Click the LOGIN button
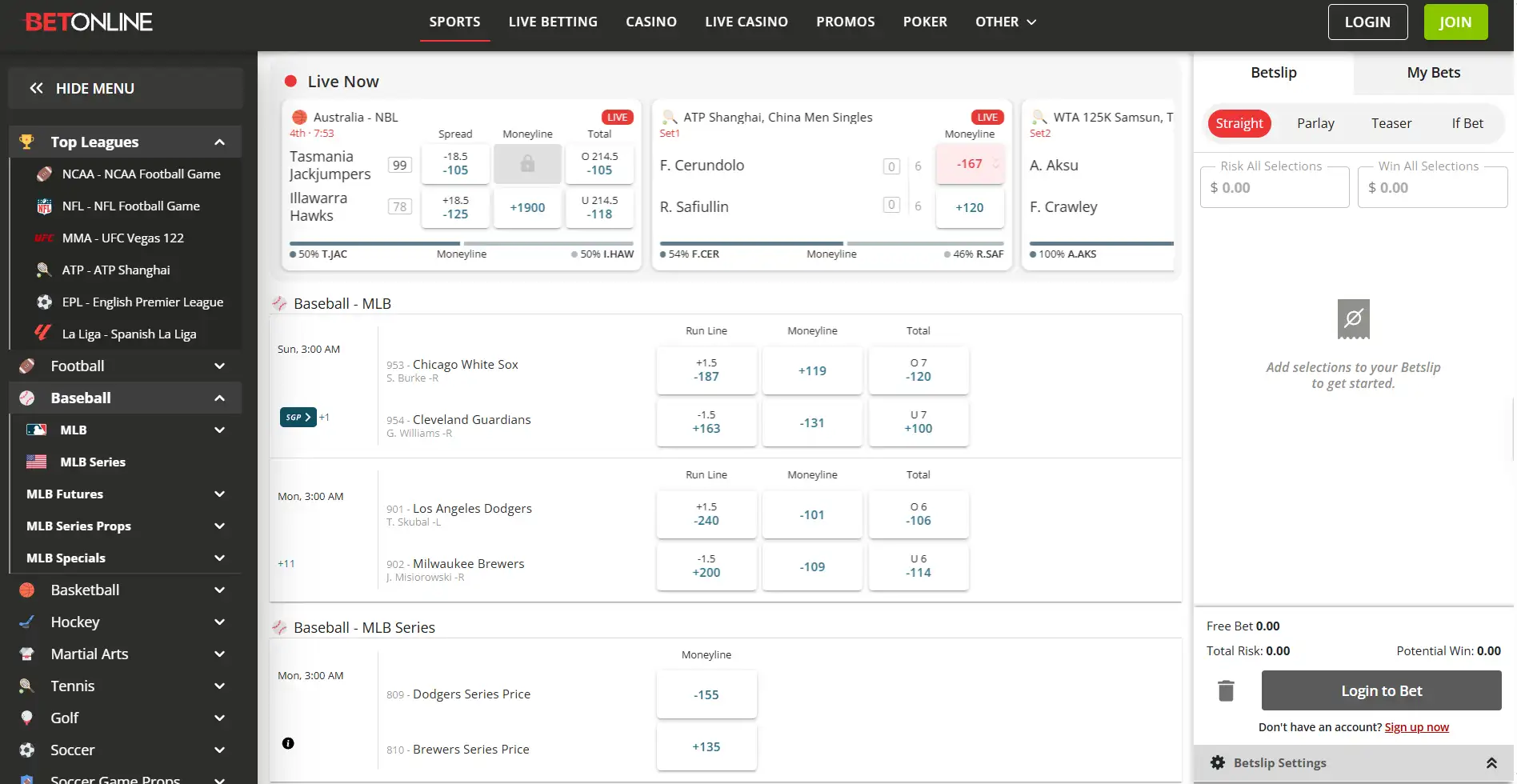 click(1367, 22)
